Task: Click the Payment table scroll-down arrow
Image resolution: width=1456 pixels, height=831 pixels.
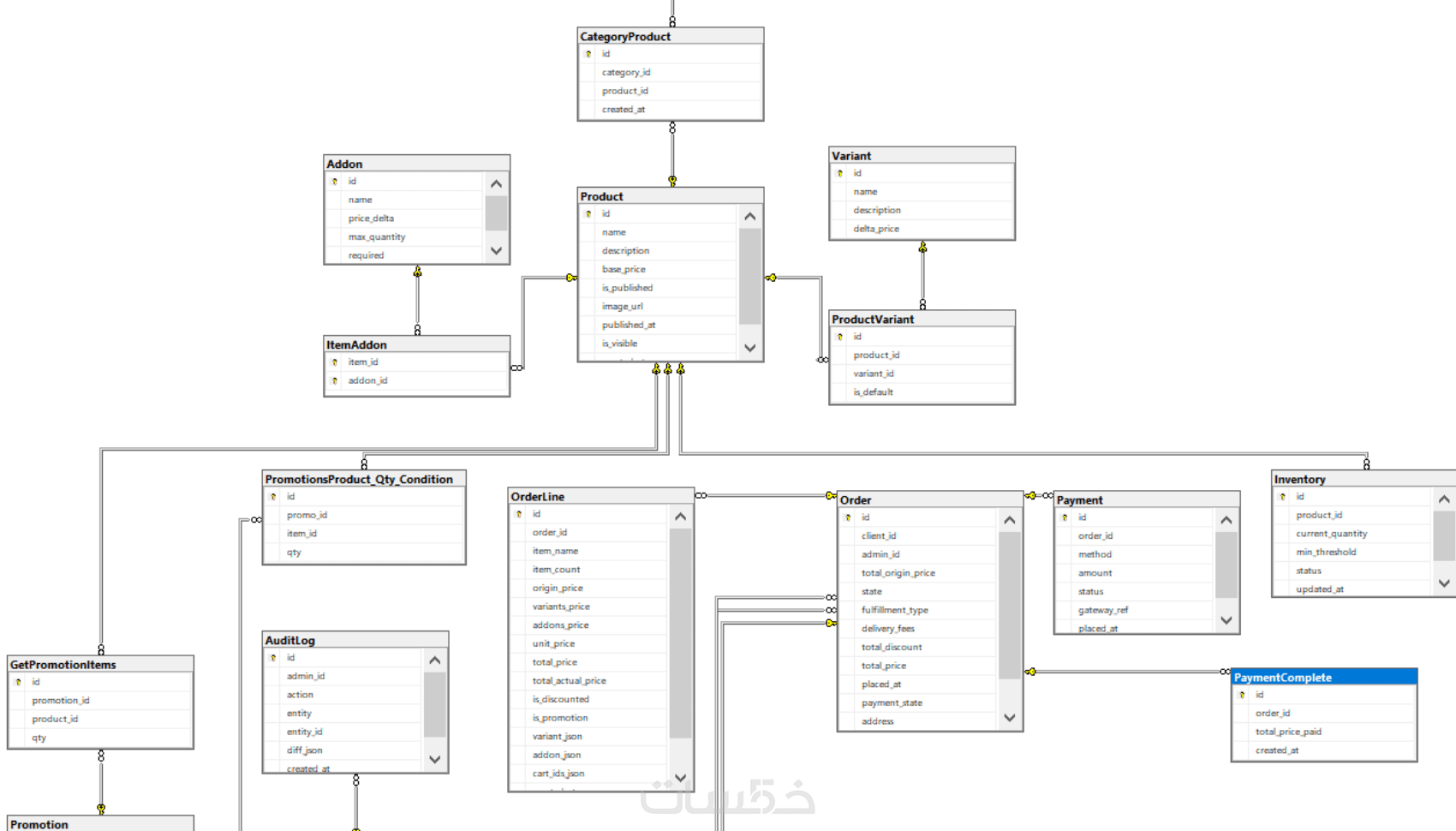Action: 1226,620
